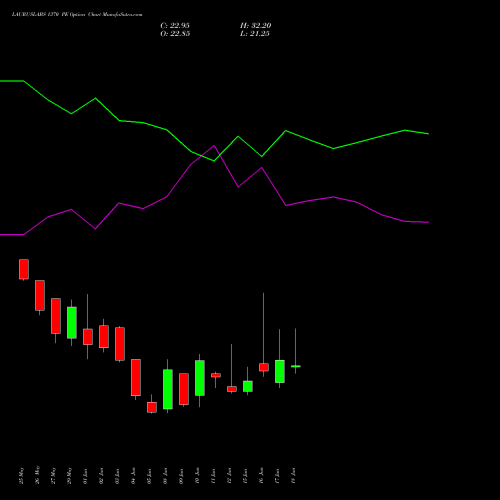Image resolution: width=500 pixels, height=500 pixels.
Task: Click the 16 Jun date label
Action: pos(262,476)
